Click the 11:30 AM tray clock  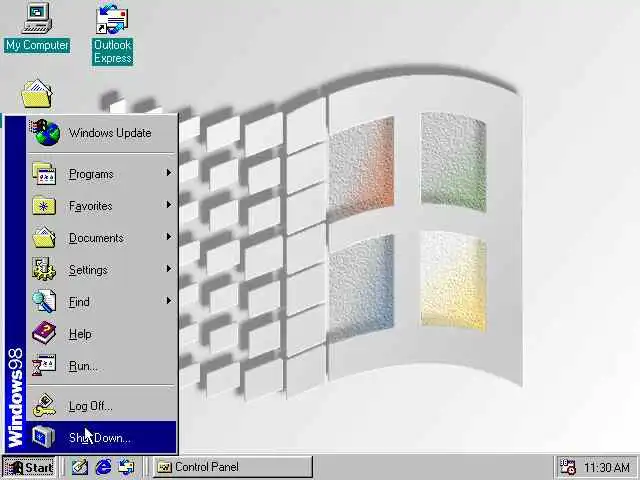click(x=606, y=467)
